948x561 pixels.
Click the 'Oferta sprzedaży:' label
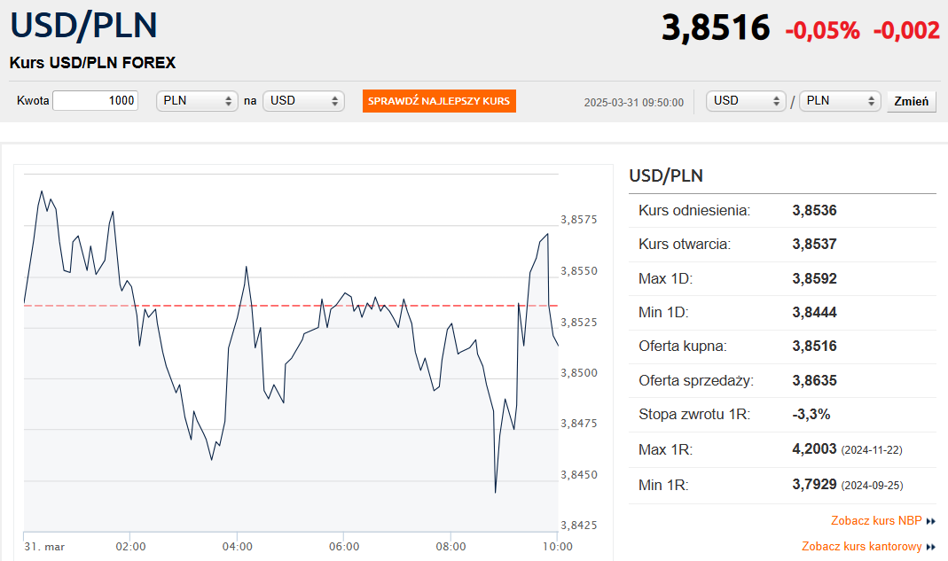click(696, 381)
